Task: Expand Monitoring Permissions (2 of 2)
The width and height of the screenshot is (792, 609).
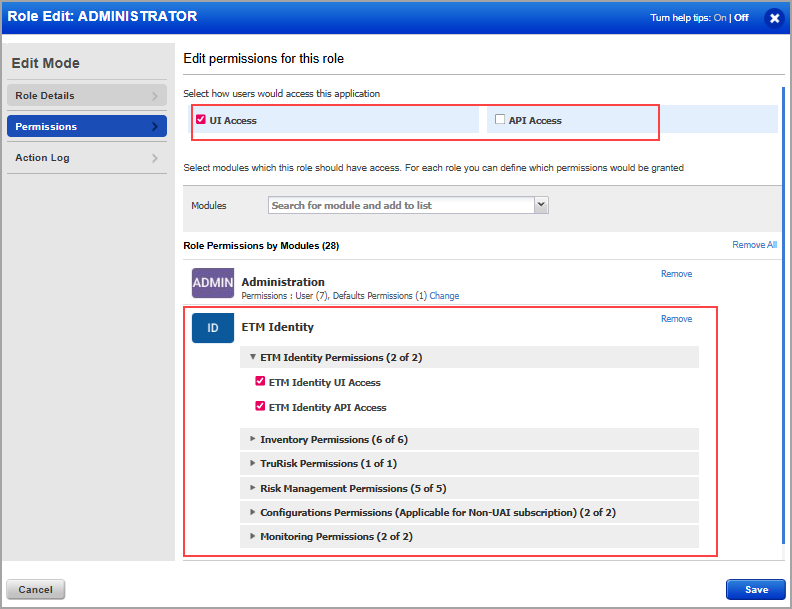Action: [469, 537]
